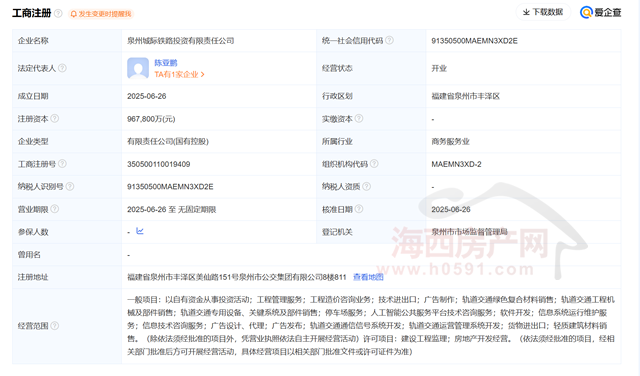The image size is (640, 376).
Task: Click help icon next to 核准日期
Action: (x=359, y=209)
